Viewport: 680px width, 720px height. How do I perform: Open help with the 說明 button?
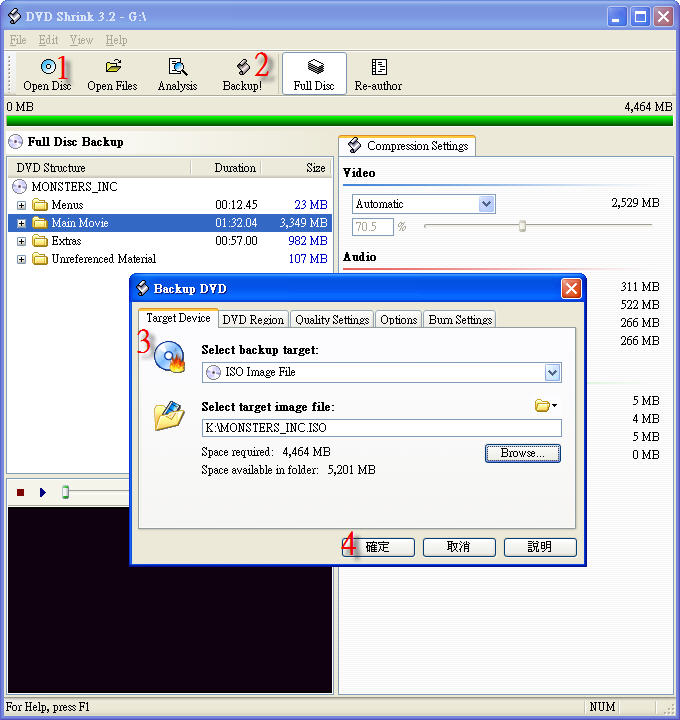click(x=540, y=547)
